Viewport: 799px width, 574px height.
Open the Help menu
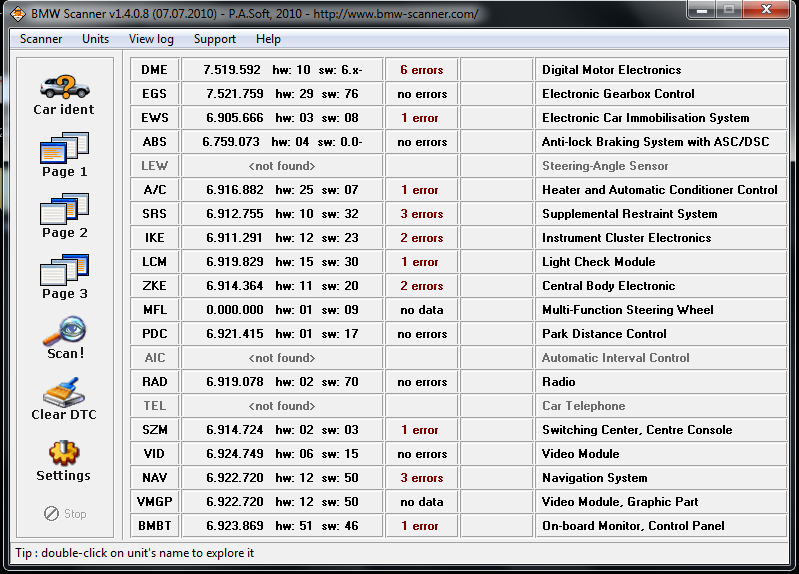click(268, 39)
